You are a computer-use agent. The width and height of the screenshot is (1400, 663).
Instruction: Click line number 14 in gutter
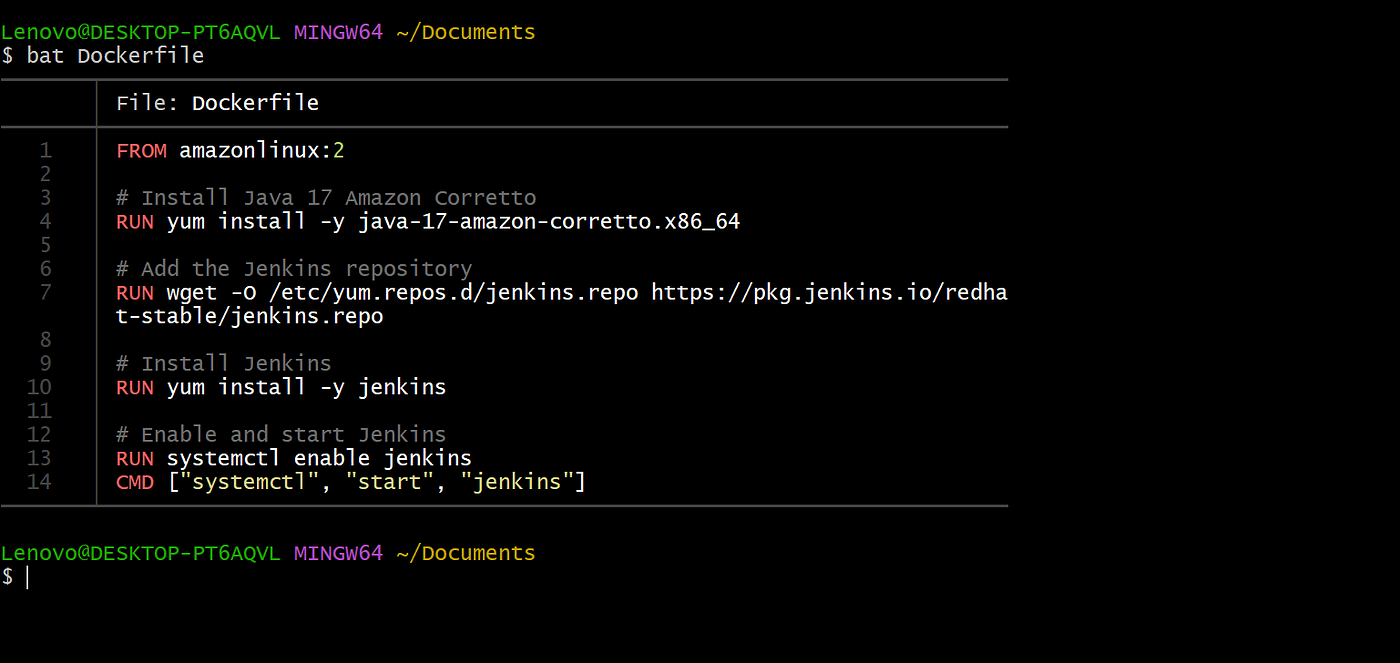click(39, 483)
